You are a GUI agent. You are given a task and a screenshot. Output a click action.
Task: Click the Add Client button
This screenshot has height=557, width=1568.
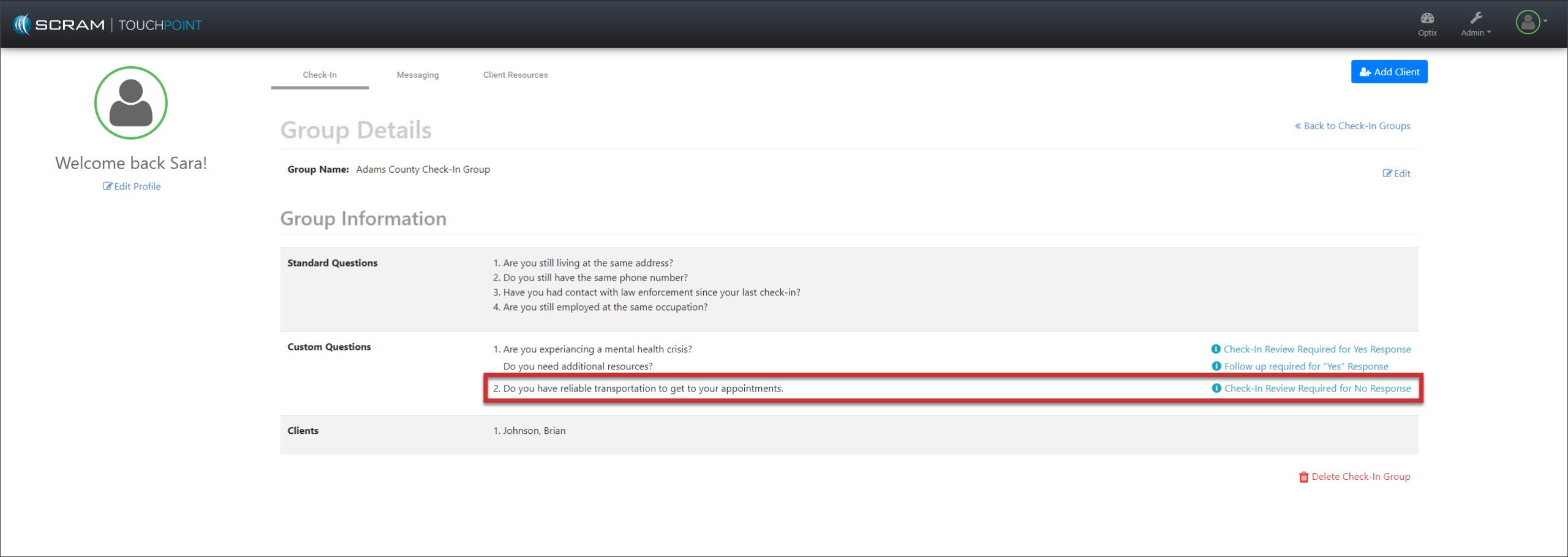[1389, 72]
